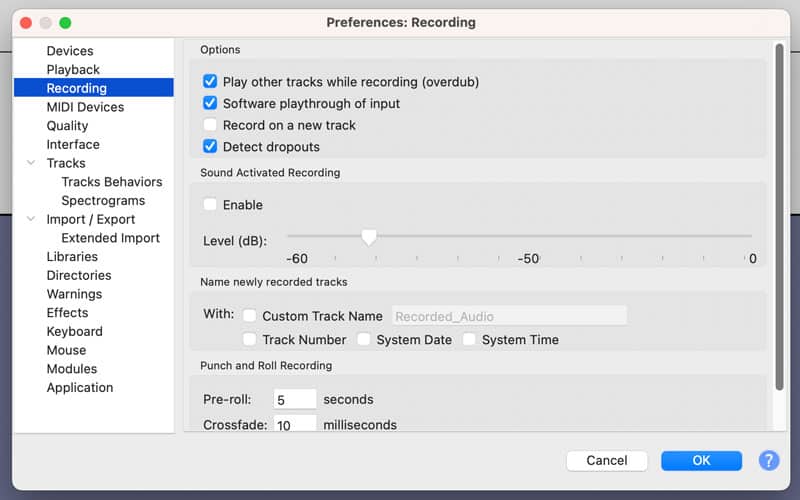800x500 pixels.
Task: Select Extended Import in the sidebar
Action: [110, 238]
